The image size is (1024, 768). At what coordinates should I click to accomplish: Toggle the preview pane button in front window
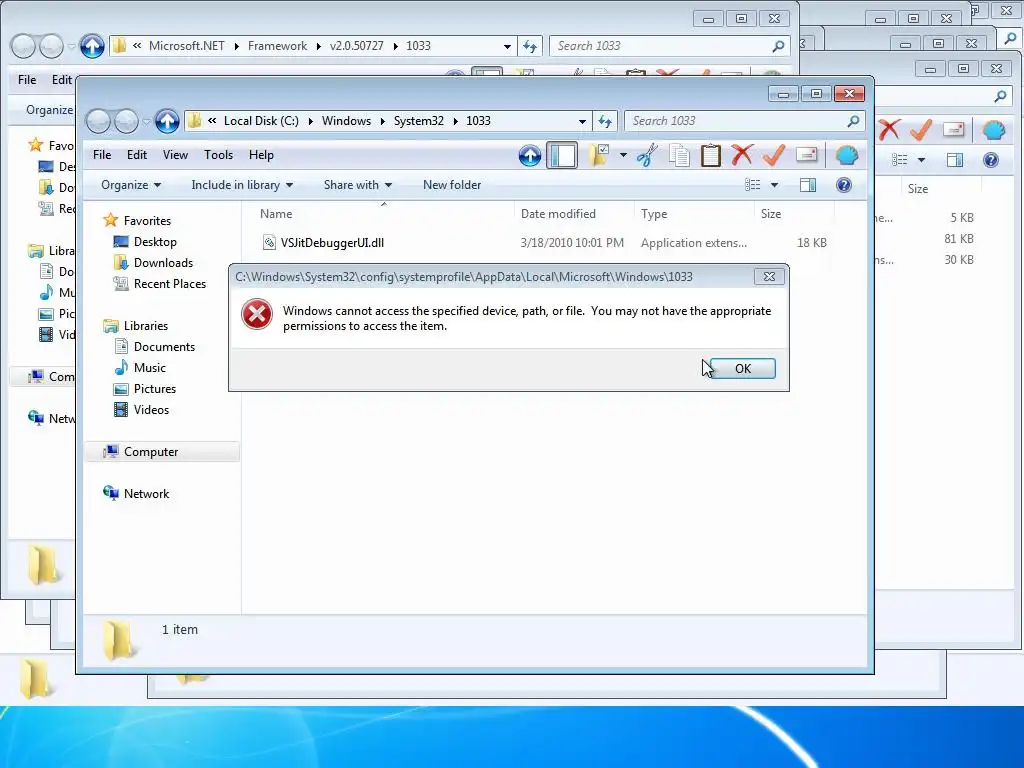click(808, 185)
